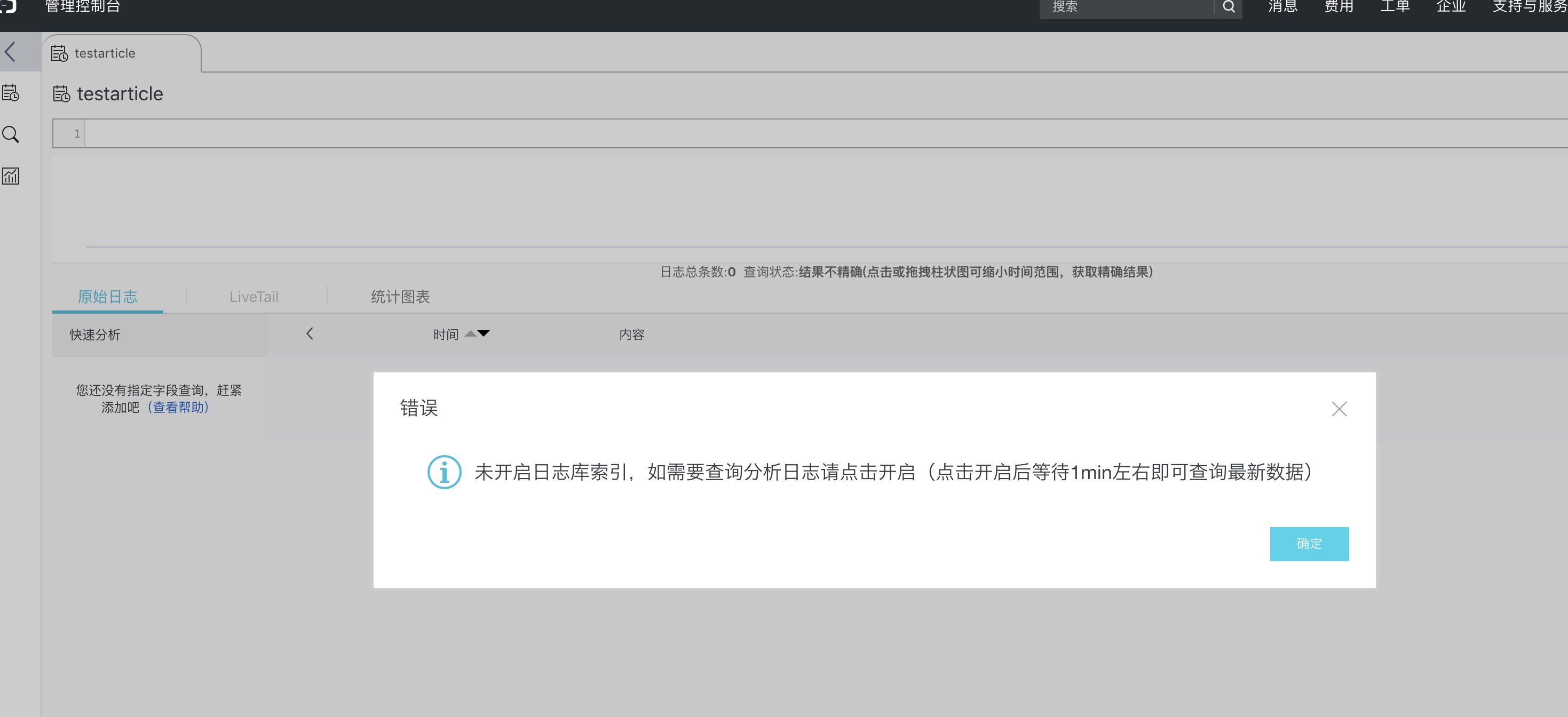Viewport: 1568px width, 717px height.
Task: Click the top bar search magnifier button
Action: coord(1229,7)
